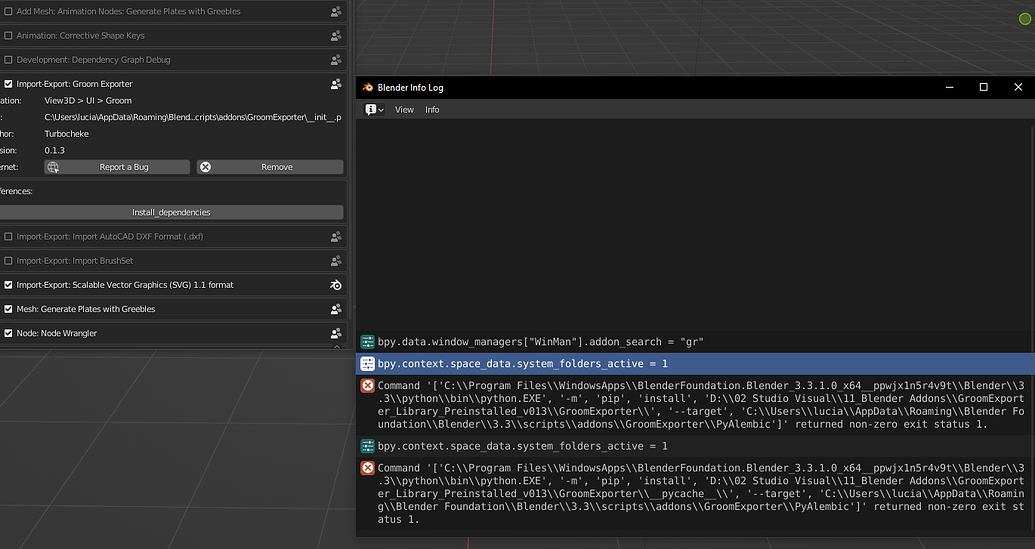Click the location text View3D > UI > Groom
This screenshot has width=1035, height=549.
(88, 100)
